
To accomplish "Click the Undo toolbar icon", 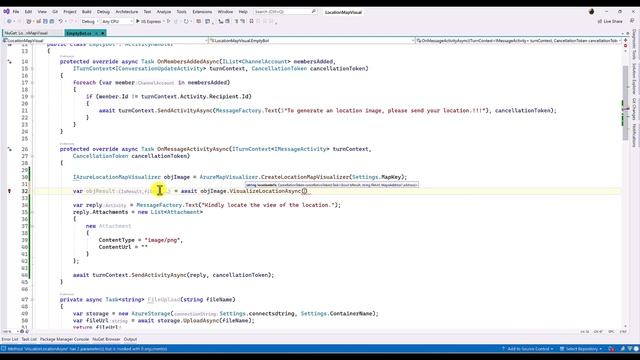I will click(60, 21).
